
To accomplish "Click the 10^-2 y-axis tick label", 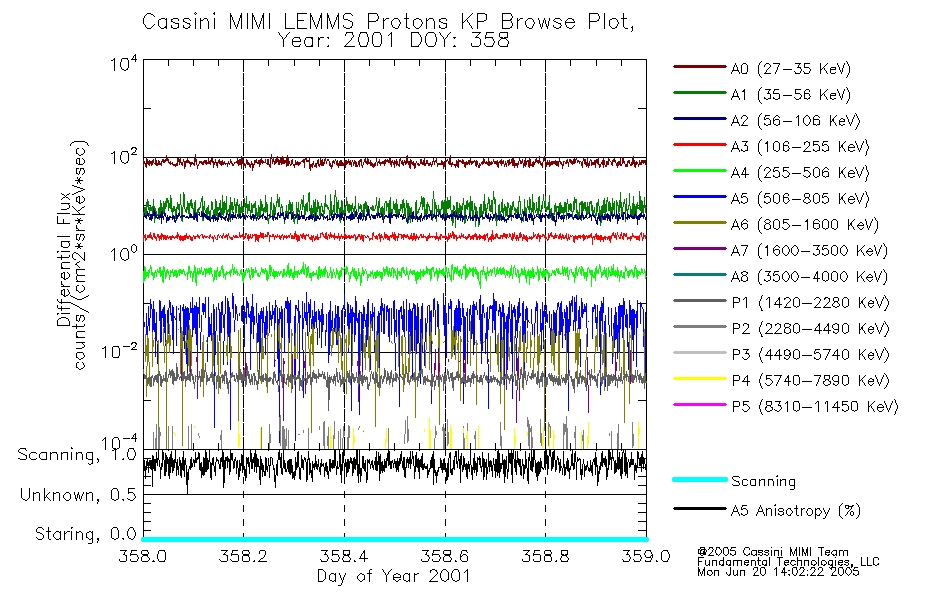I will point(119,351).
